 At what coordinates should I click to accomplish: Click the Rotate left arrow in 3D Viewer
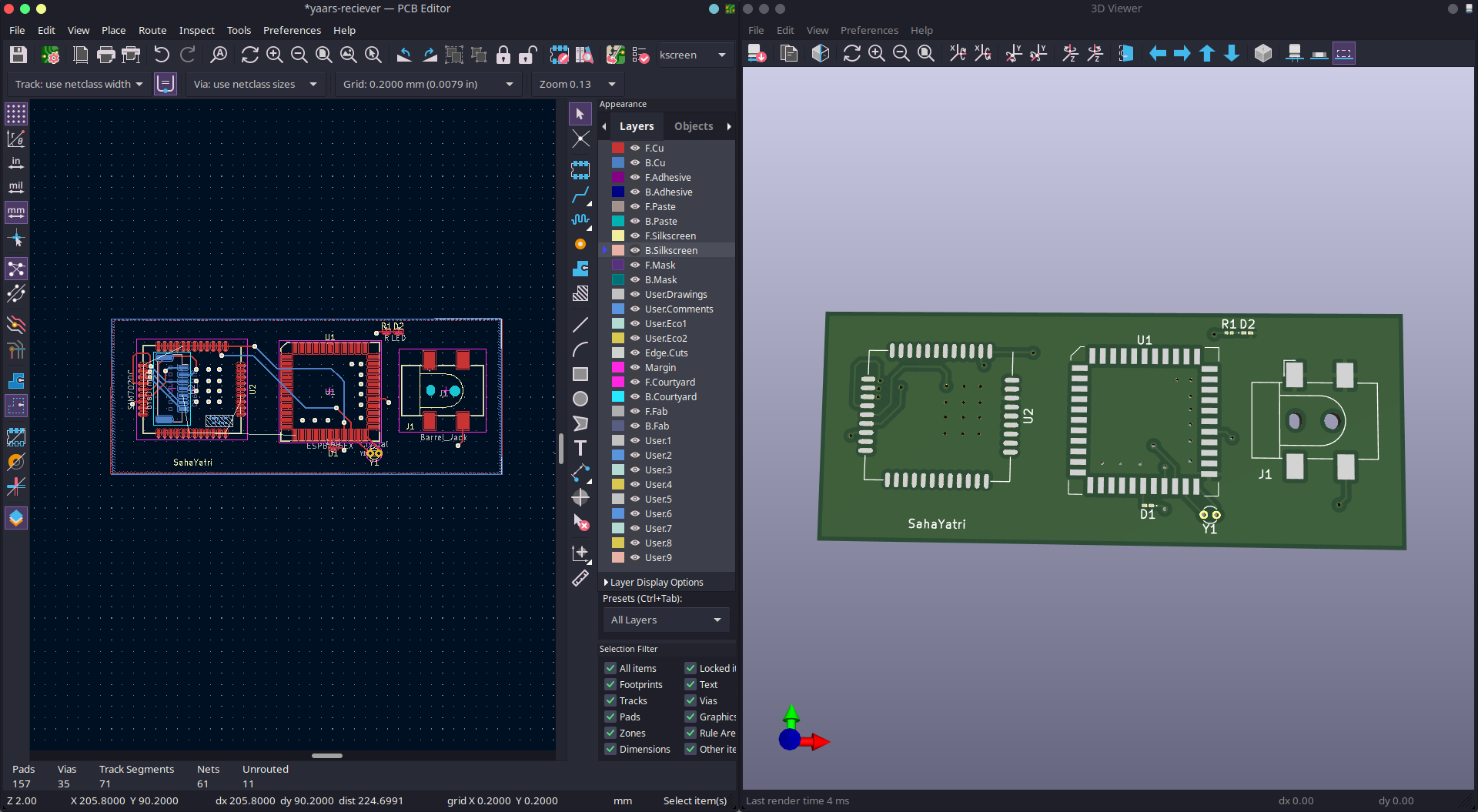pyautogui.click(x=1157, y=53)
